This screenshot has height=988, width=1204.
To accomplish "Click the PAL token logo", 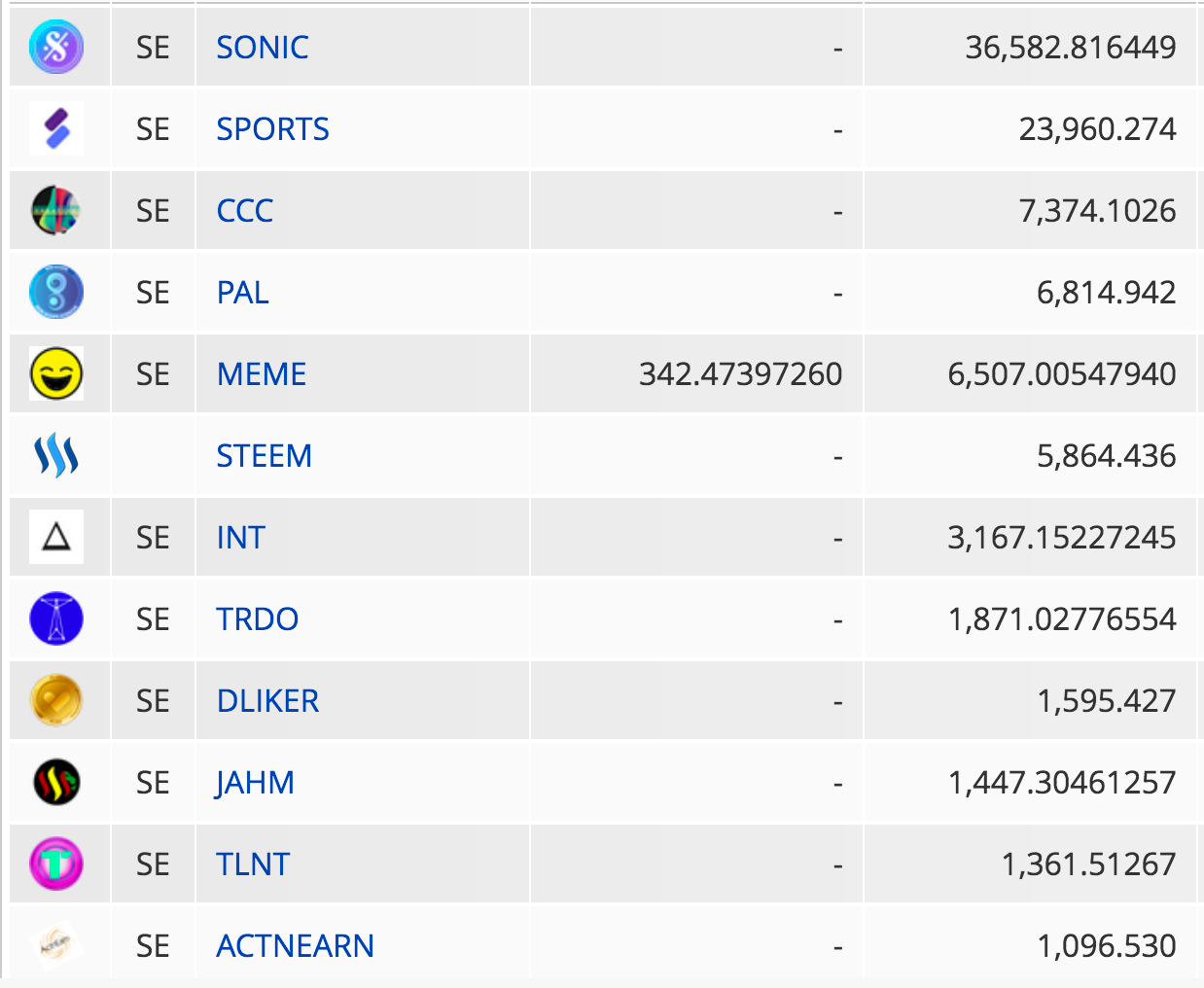I will [x=56, y=292].
